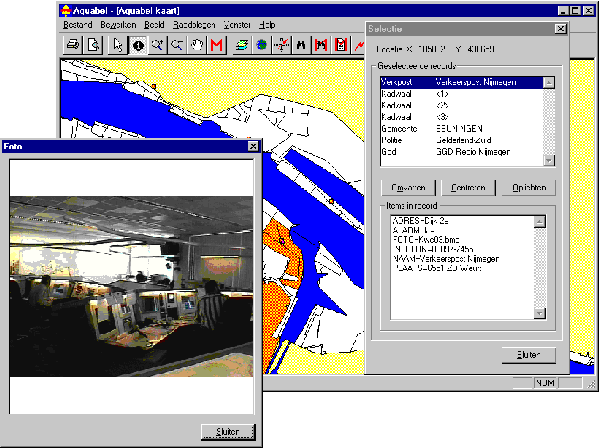Open the Beeld menu
Viewport: 599px width, 448px height.
pos(154,25)
